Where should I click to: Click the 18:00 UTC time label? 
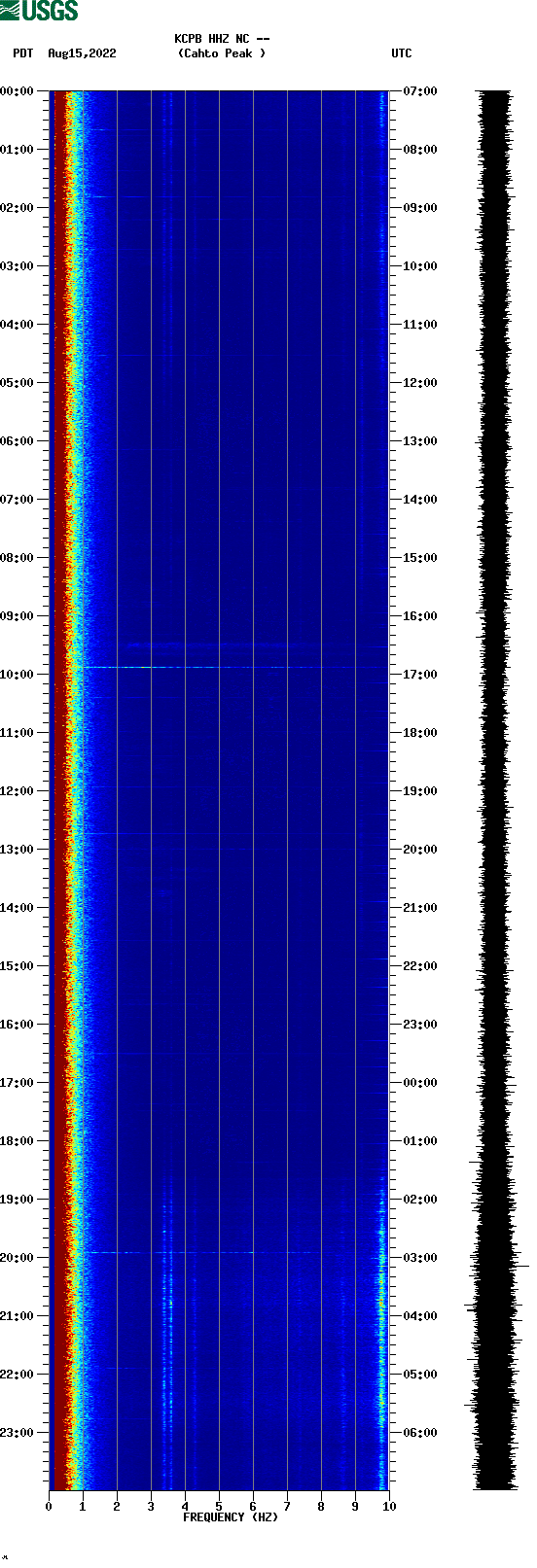tap(420, 733)
